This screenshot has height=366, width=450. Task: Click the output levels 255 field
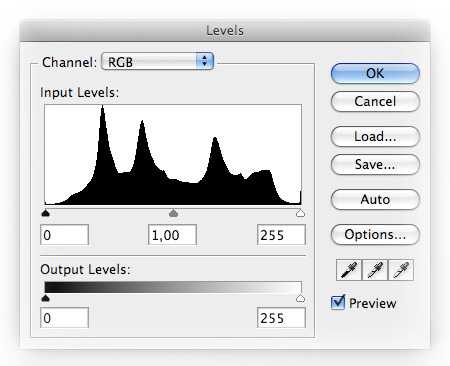(281, 318)
